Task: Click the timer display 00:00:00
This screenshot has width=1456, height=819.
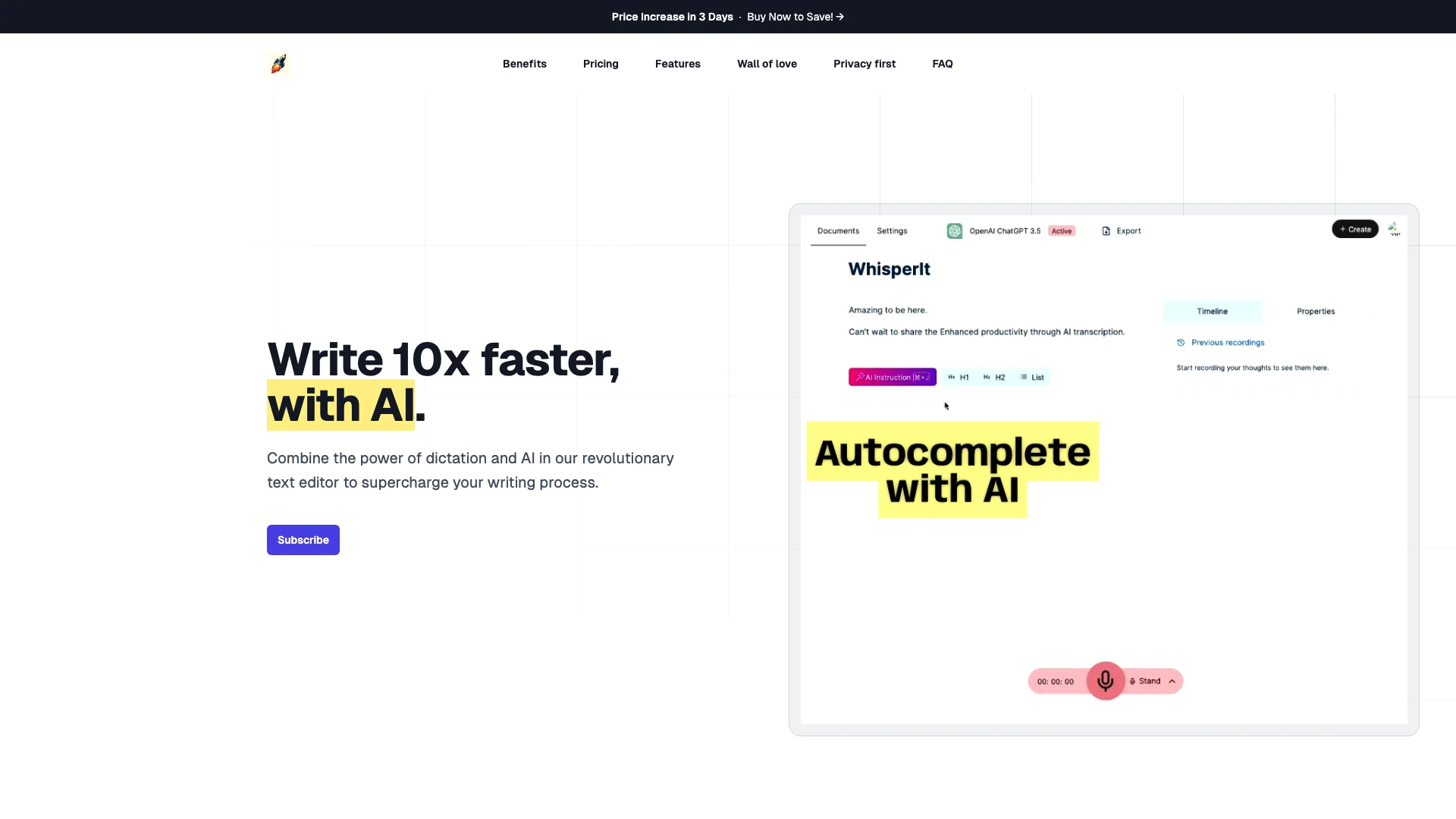Action: click(1055, 681)
